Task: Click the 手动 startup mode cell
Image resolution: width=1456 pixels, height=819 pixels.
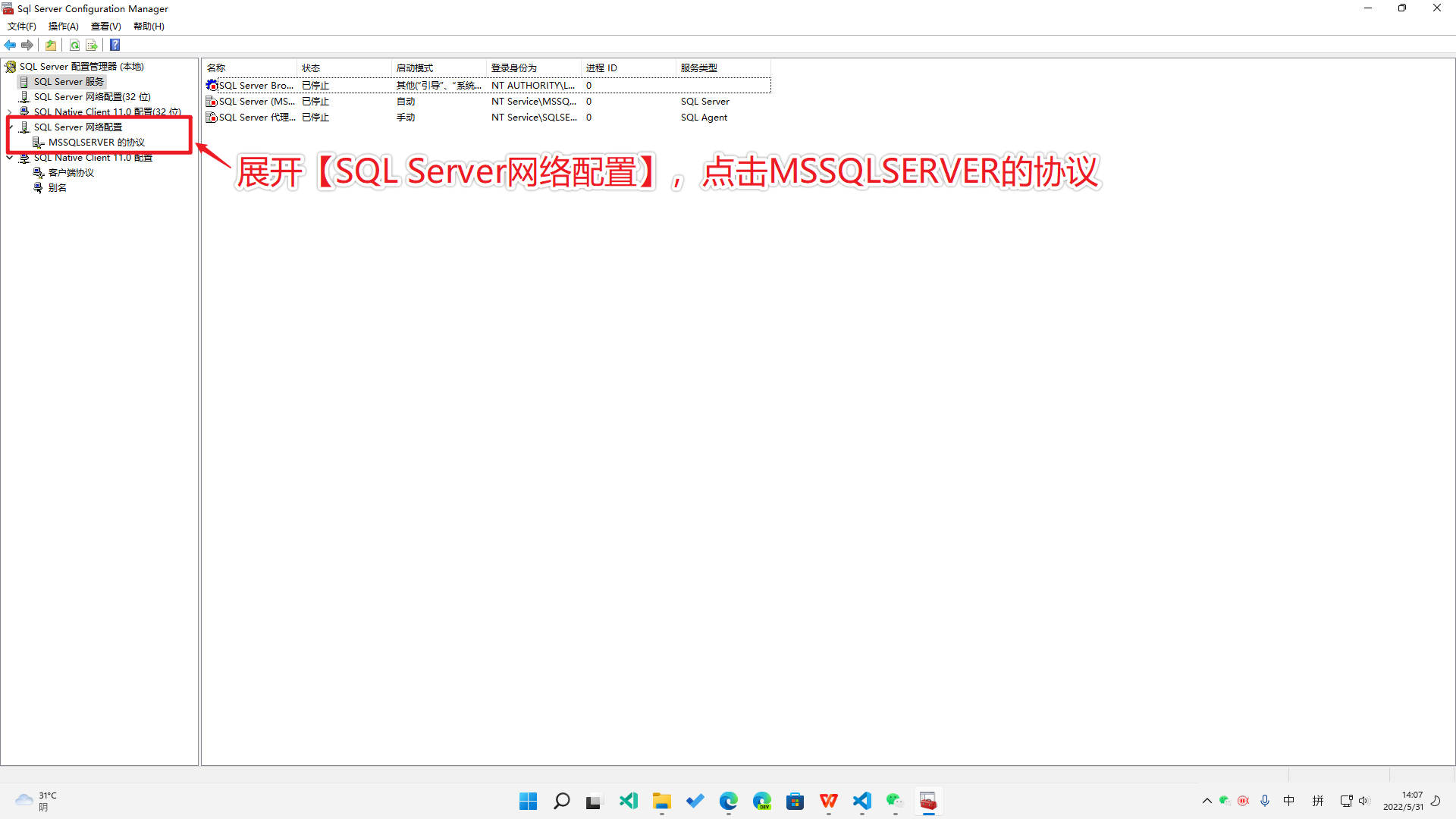Action: tap(406, 118)
